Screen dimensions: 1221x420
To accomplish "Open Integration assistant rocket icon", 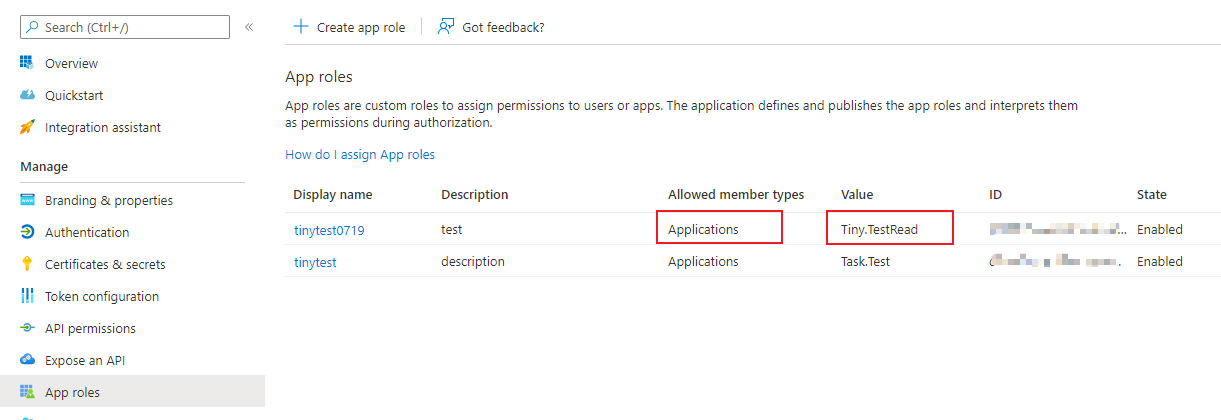I will tap(27, 127).
